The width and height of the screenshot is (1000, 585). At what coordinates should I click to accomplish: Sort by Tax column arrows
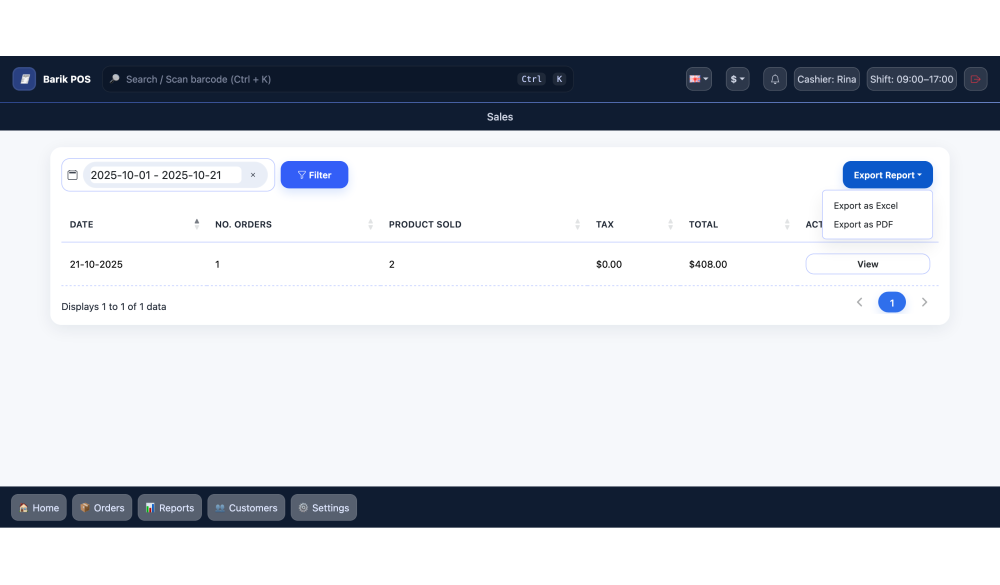671,224
